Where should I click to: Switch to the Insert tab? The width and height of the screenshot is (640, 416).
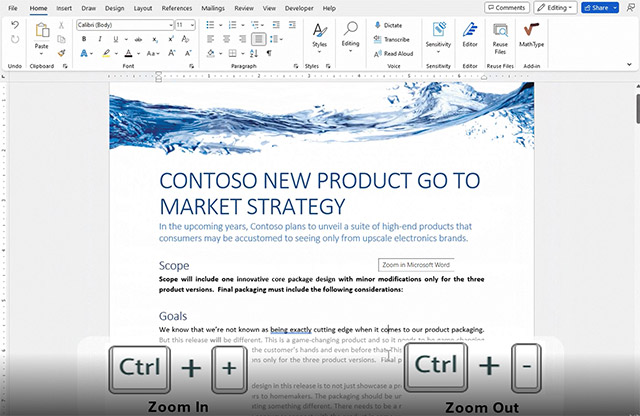click(64, 8)
